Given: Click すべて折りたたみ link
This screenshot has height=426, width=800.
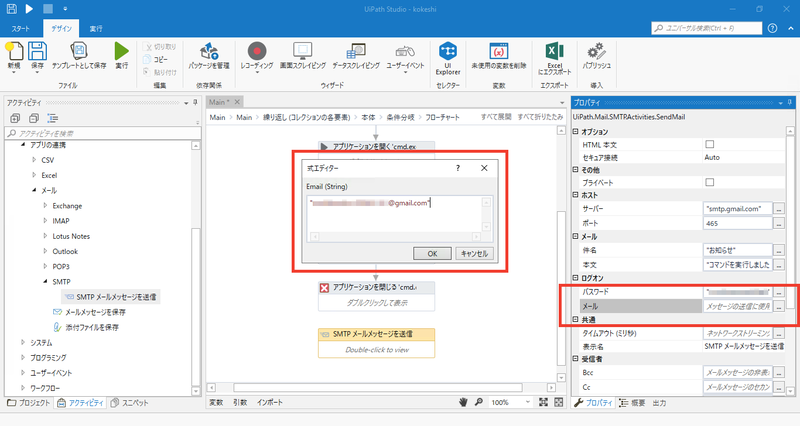Looking at the screenshot, I should pyautogui.click(x=540, y=117).
